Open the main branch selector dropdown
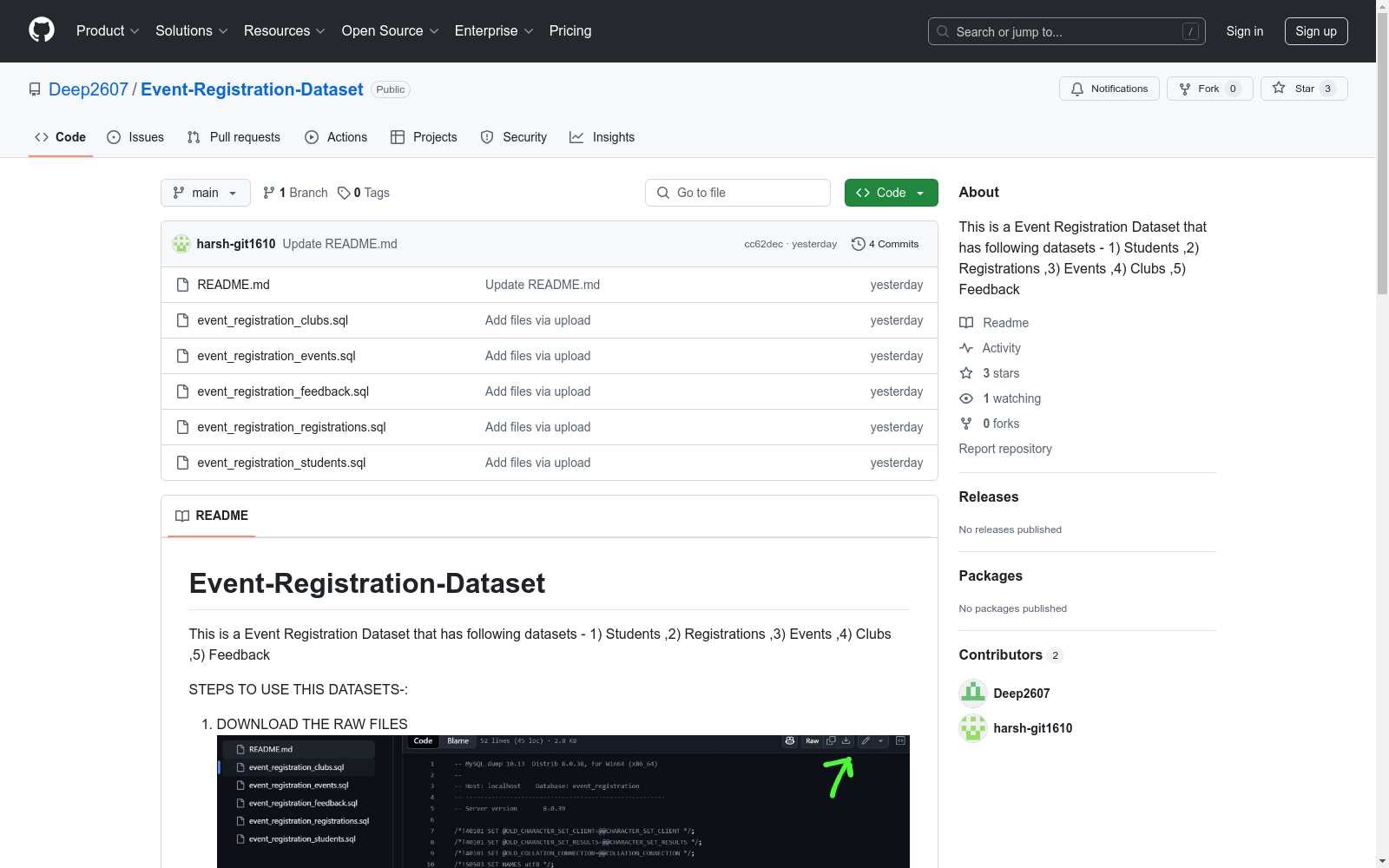The width and height of the screenshot is (1389, 868). (x=206, y=193)
